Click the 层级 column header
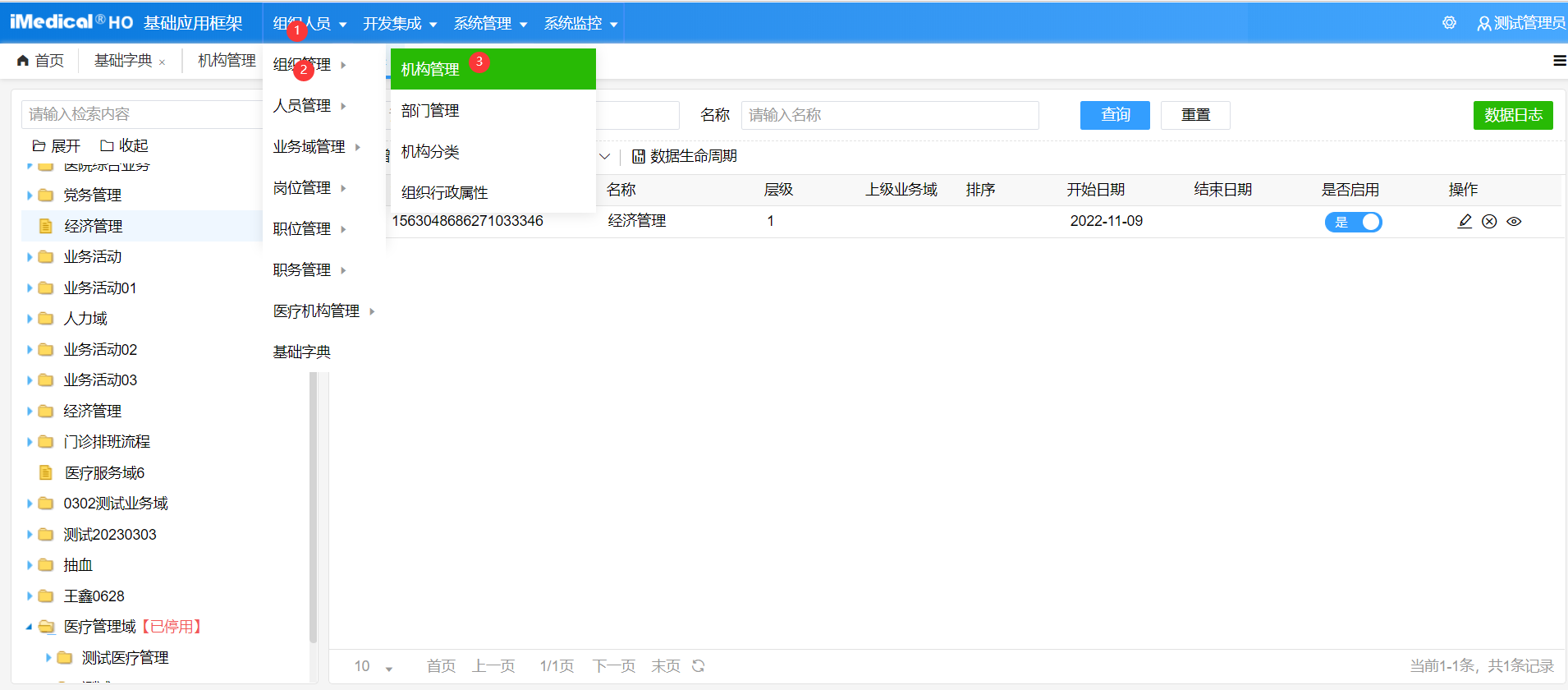This screenshot has width=1568, height=690. click(x=778, y=190)
